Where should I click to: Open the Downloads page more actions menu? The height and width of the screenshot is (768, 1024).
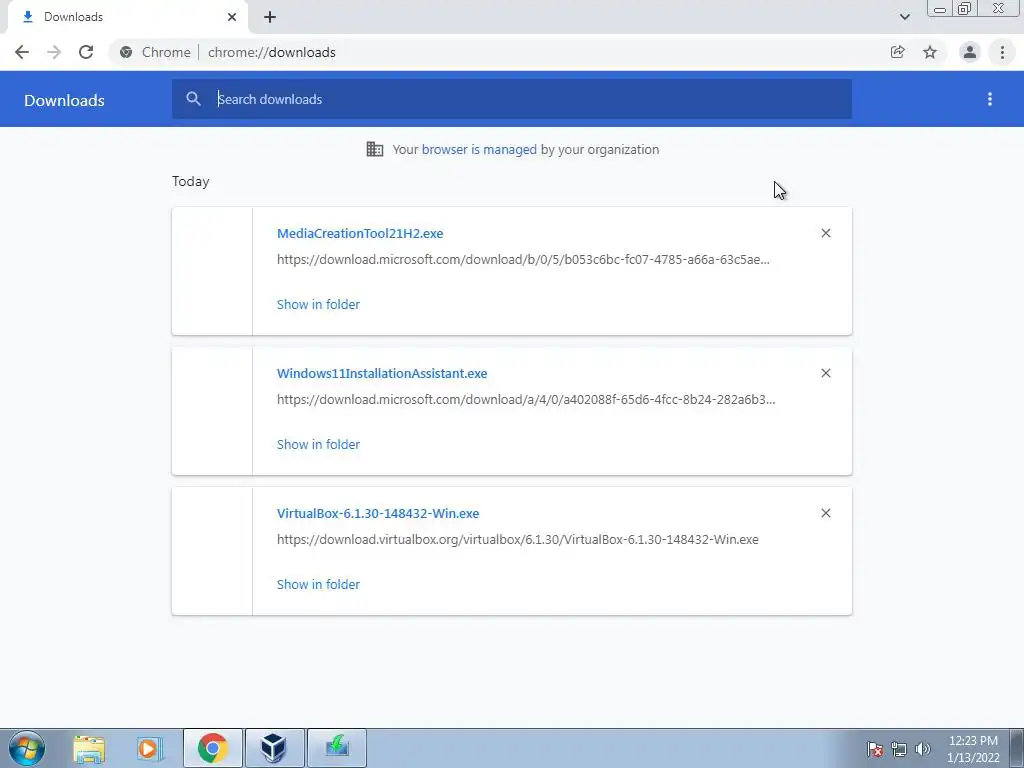pos(990,99)
